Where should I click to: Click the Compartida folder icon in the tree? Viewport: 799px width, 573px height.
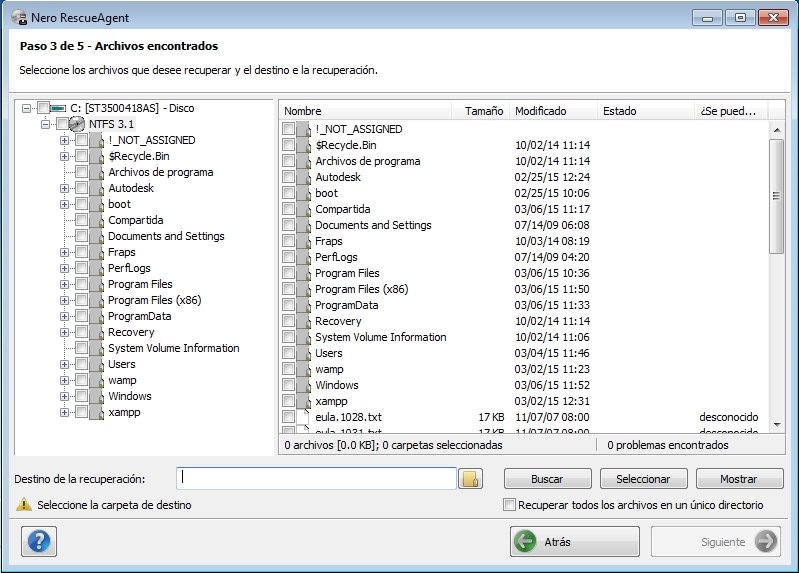[x=96, y=220]
